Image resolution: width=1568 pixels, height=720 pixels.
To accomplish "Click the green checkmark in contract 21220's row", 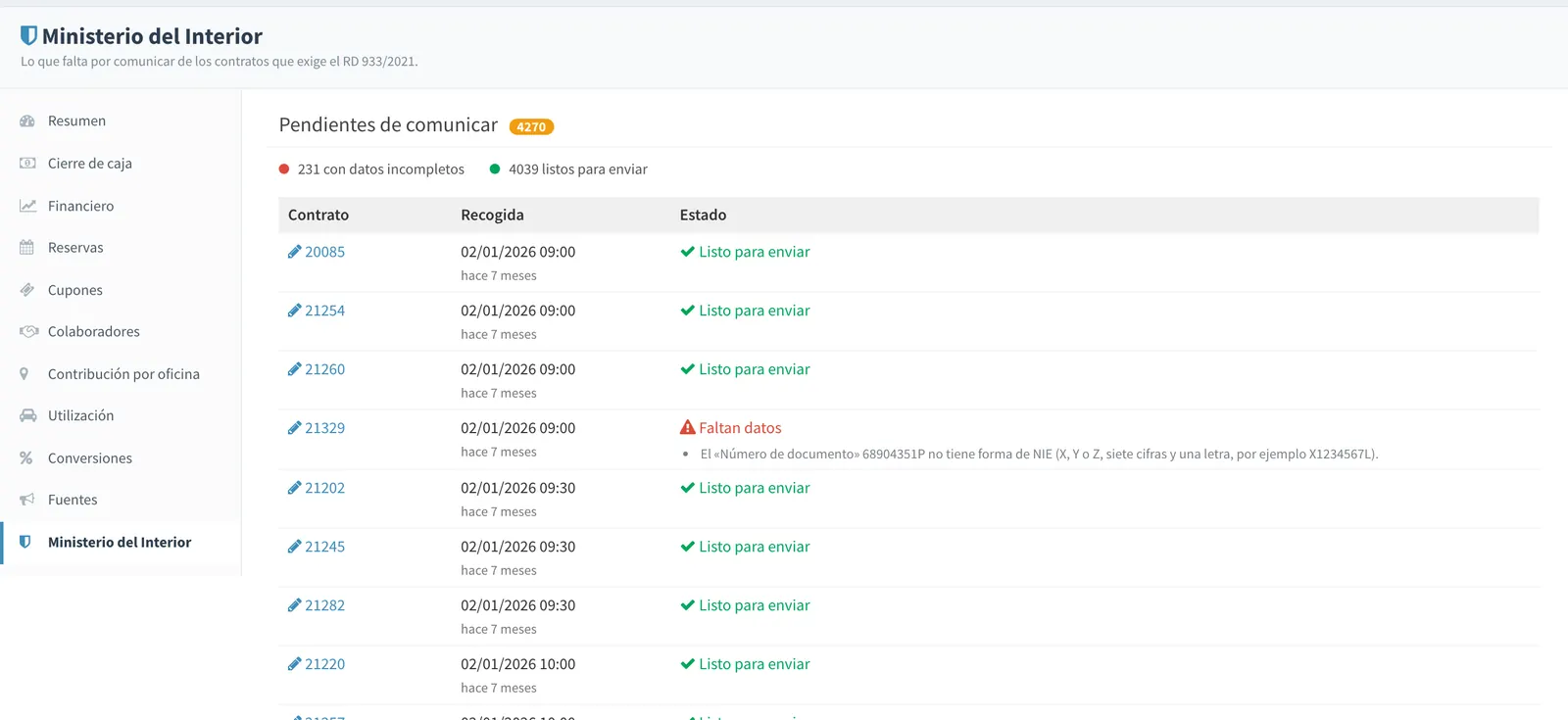I will point(688,664).
